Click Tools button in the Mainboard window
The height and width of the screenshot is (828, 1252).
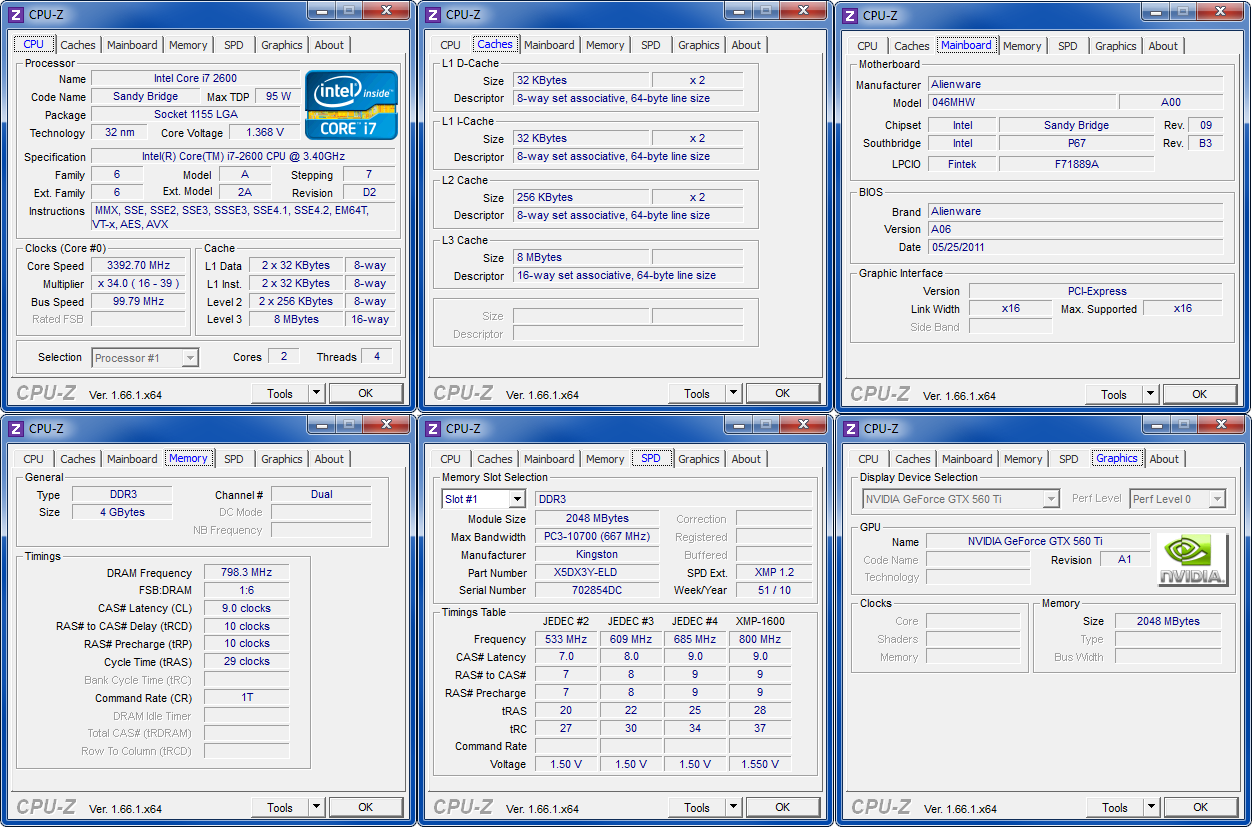(1114, 395)
